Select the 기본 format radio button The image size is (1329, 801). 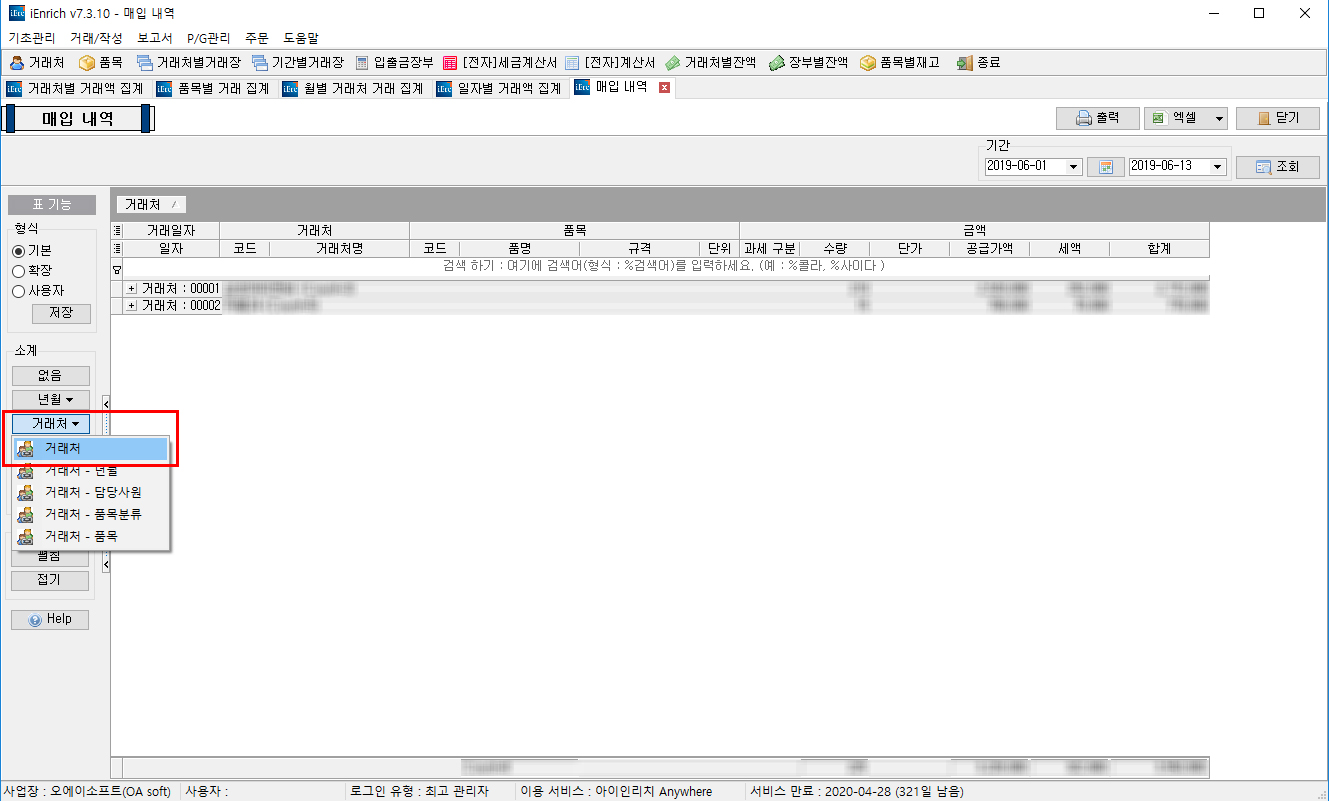click(x=18, y=251)
